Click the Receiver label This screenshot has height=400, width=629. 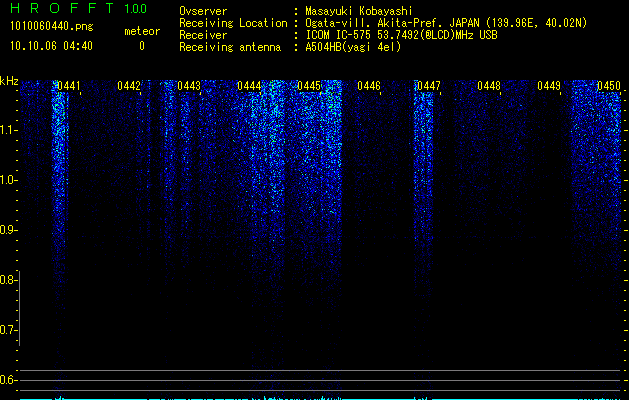click(203, 35)
